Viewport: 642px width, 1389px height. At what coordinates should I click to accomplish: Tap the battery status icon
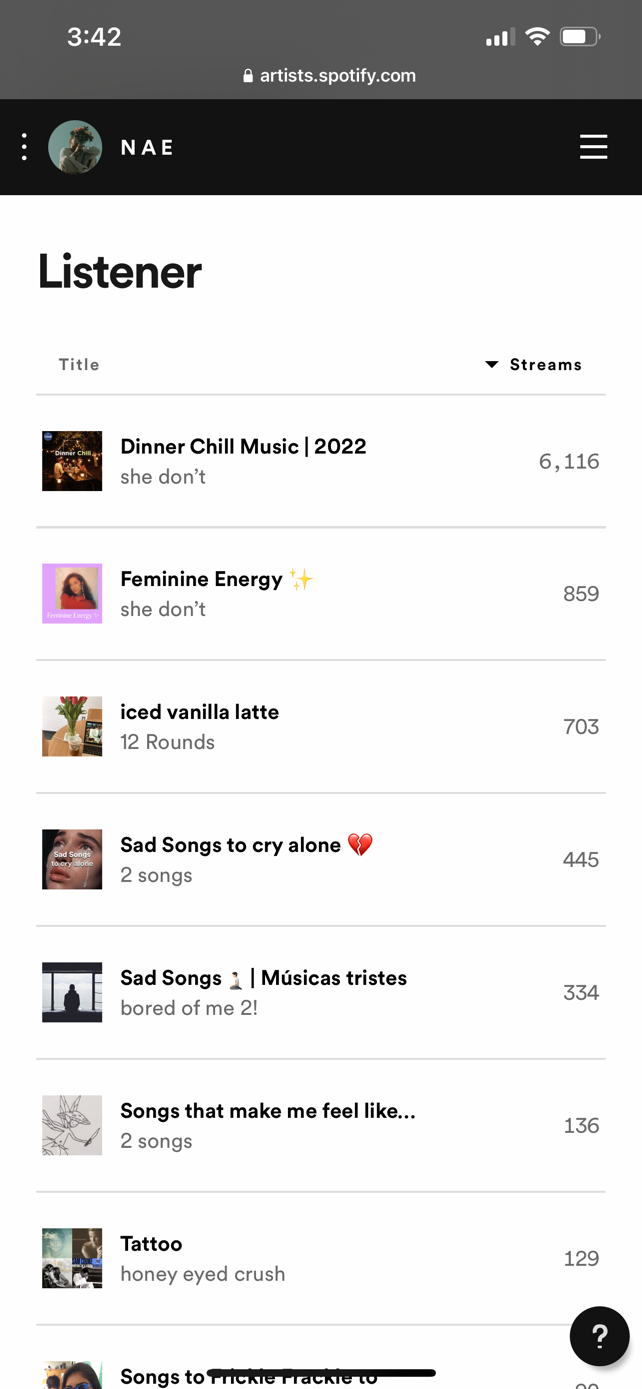pos(580,37)
